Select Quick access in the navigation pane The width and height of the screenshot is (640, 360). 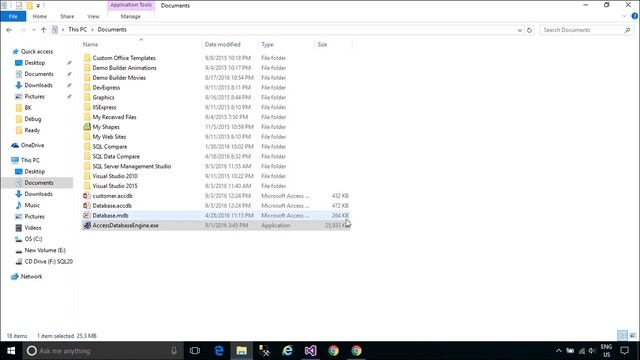click(x=37, y=51)
